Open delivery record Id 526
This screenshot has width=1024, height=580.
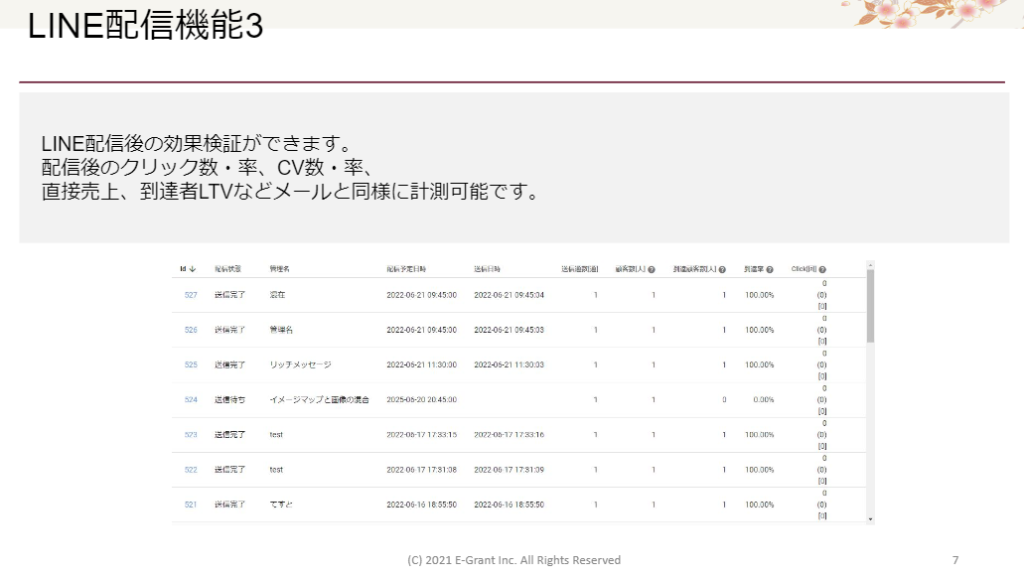pos(190,330)
